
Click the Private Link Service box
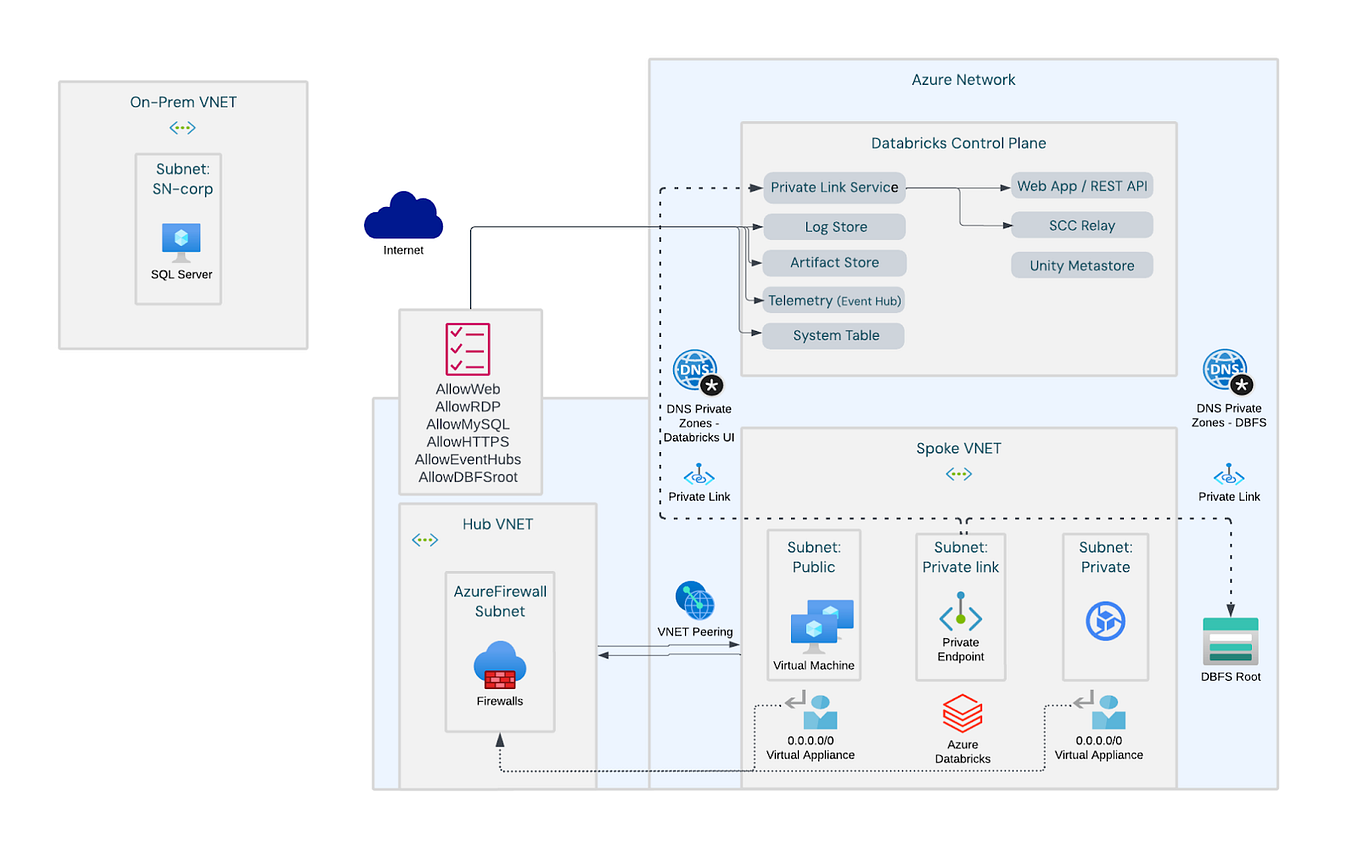[834, 187]
